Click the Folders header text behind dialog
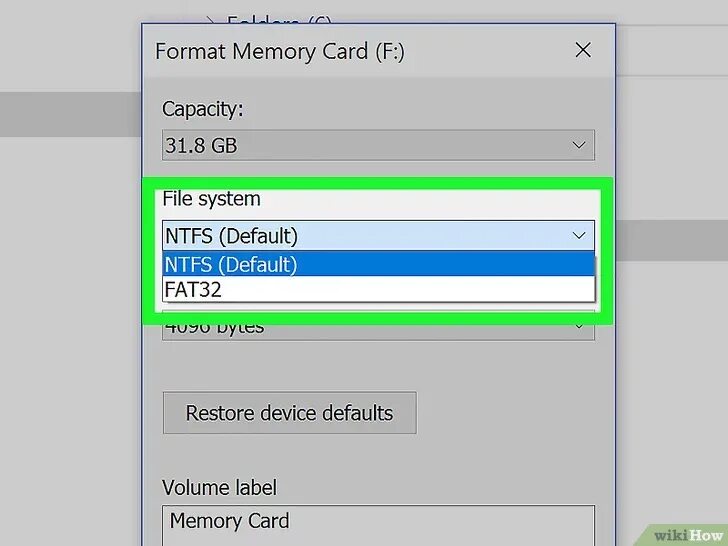The height and width of the screenshot is (546, 728). click(x=279, y=20)
